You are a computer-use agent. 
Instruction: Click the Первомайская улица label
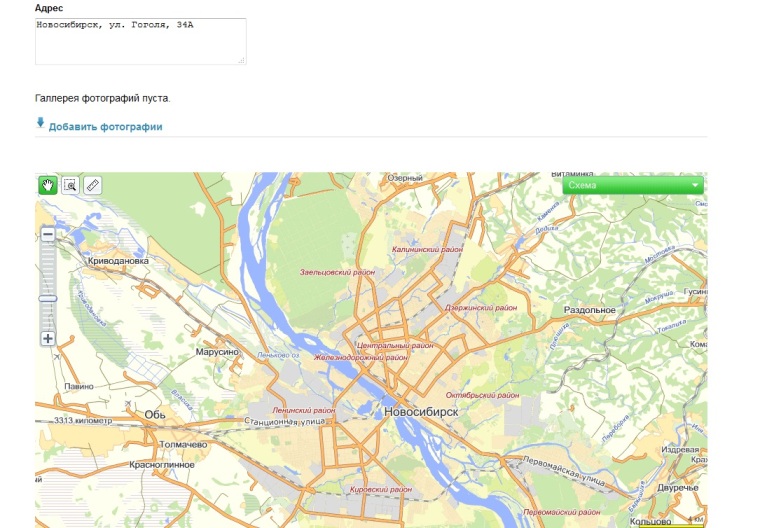pyautogui.click(x=564, y=470)
